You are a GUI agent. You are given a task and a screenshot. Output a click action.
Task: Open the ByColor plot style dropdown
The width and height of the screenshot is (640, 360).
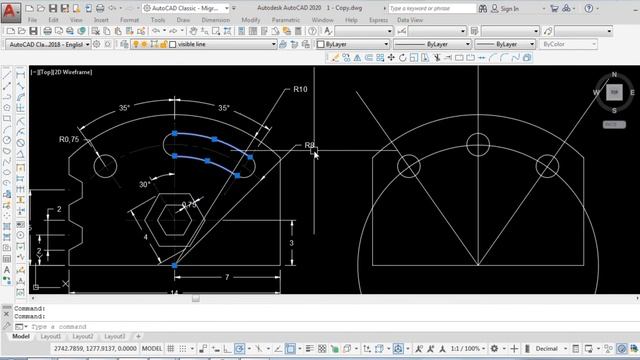[x=569, y=44]
